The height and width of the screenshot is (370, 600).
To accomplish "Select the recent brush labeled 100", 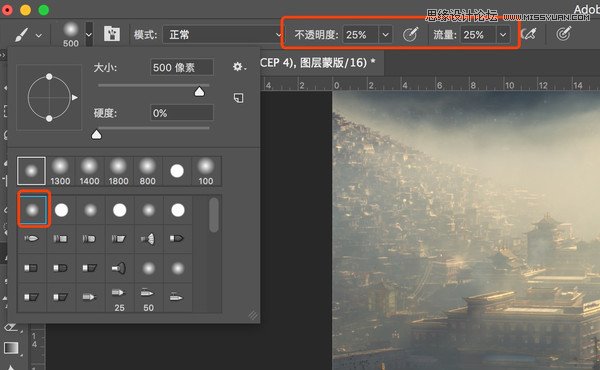I will point(206,171).
